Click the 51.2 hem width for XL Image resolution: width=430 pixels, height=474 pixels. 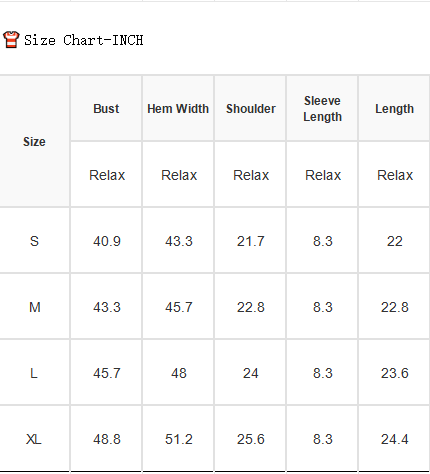pos(179,439)
